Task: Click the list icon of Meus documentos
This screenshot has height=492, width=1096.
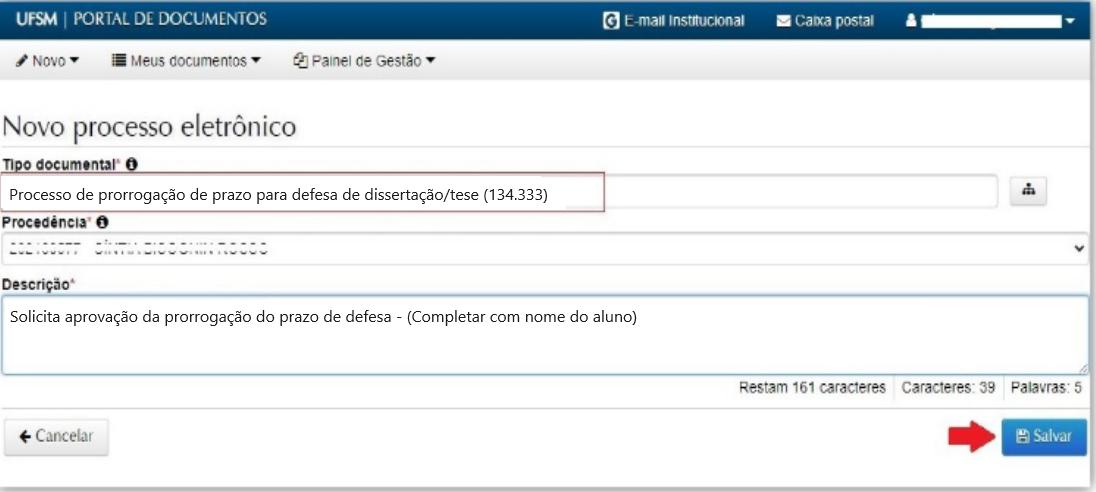Action: tap(118, 61)
